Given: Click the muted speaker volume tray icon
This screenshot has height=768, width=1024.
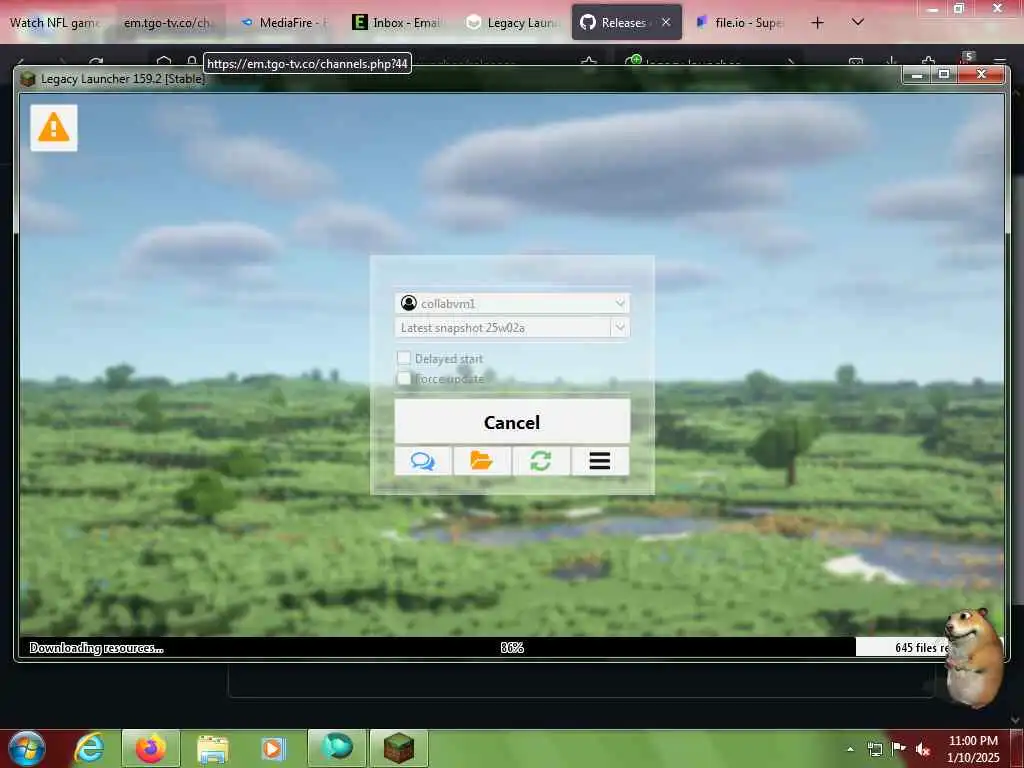Looking at the screenshot, I should click(x=923, y=749).
